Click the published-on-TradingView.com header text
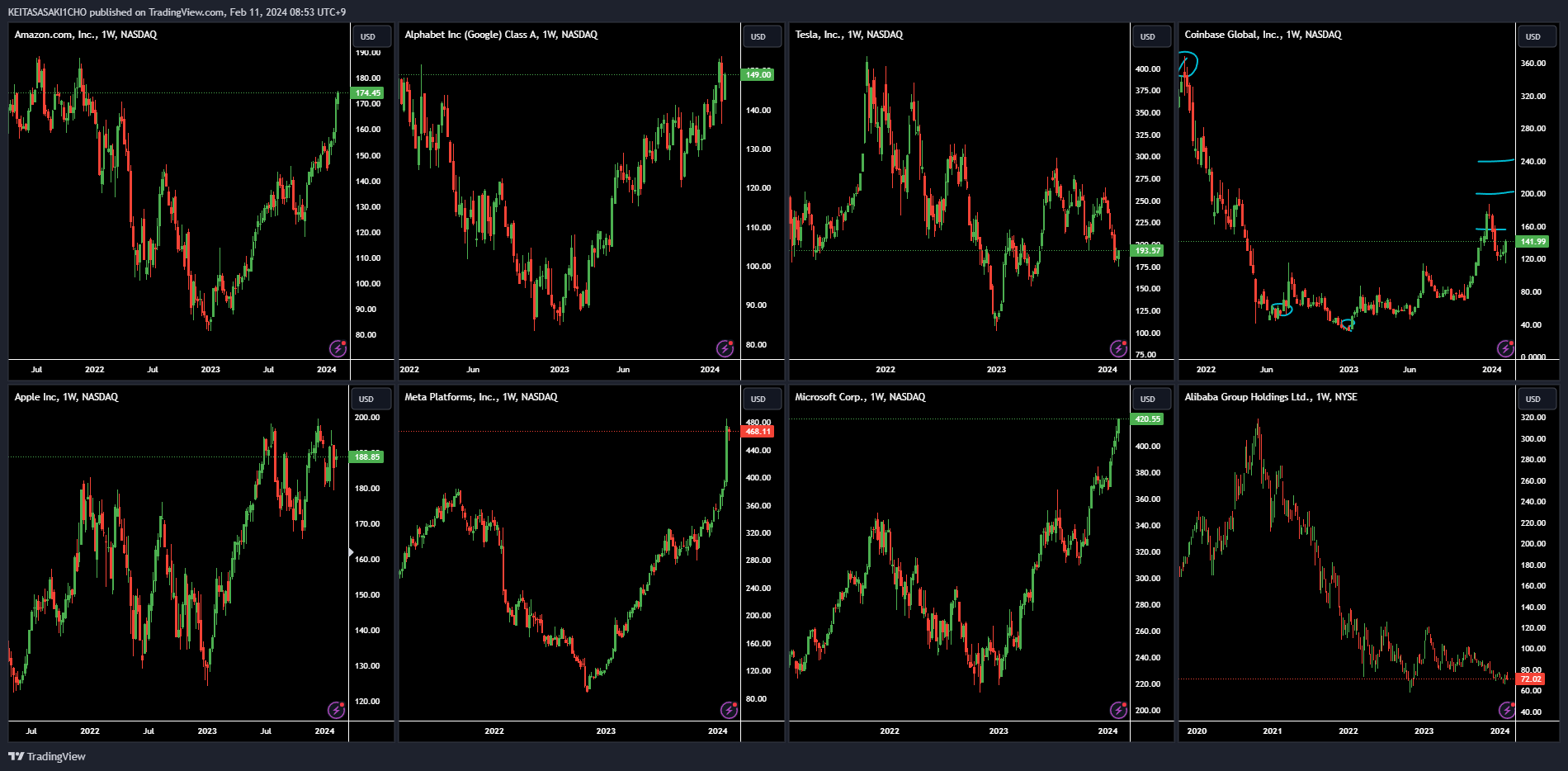The width and height of the screenshot is (1568, 771). coord(177,12)
